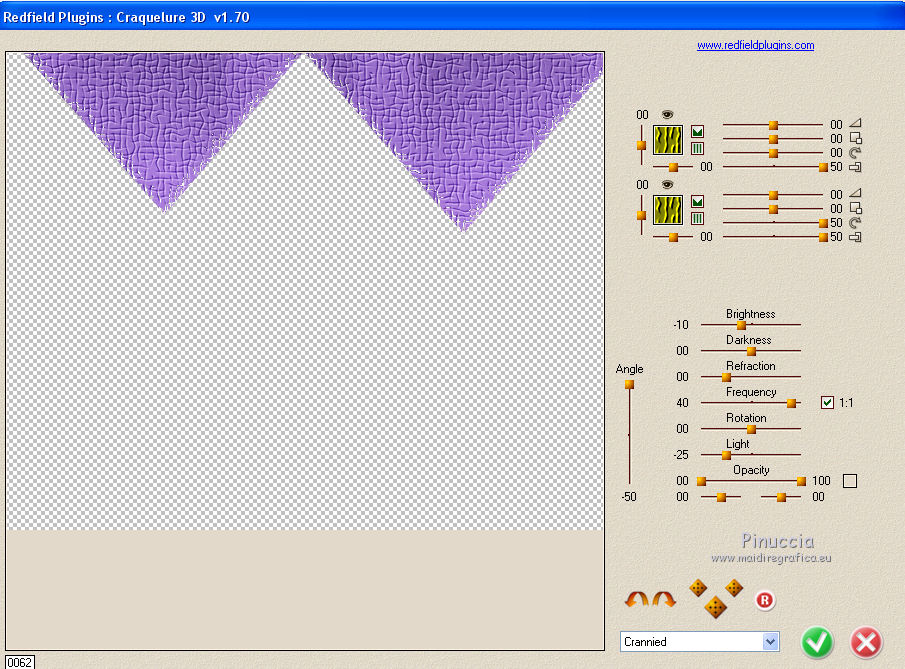Click the upper layer triangle slope icon
The image size is (905, 669).
[x=855, y=123]
